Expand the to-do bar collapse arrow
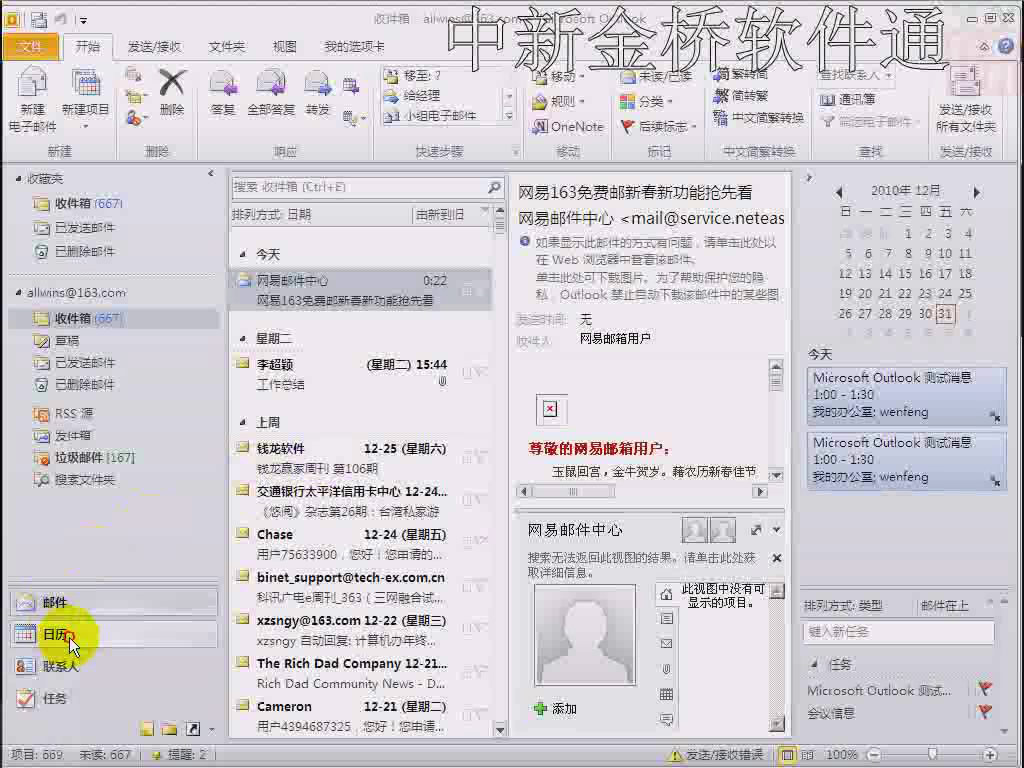Image resolution: width=1024 pixels, height=768 pixels. point(809,177)
